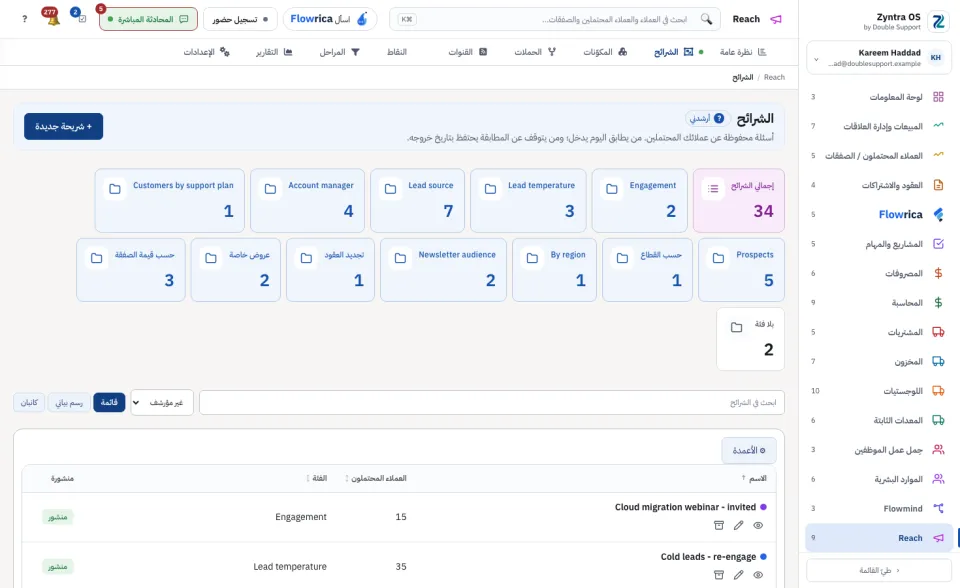Open Reach item in sidebar
Viewport: 960px width, 588px height.
[x=879, y=538]
